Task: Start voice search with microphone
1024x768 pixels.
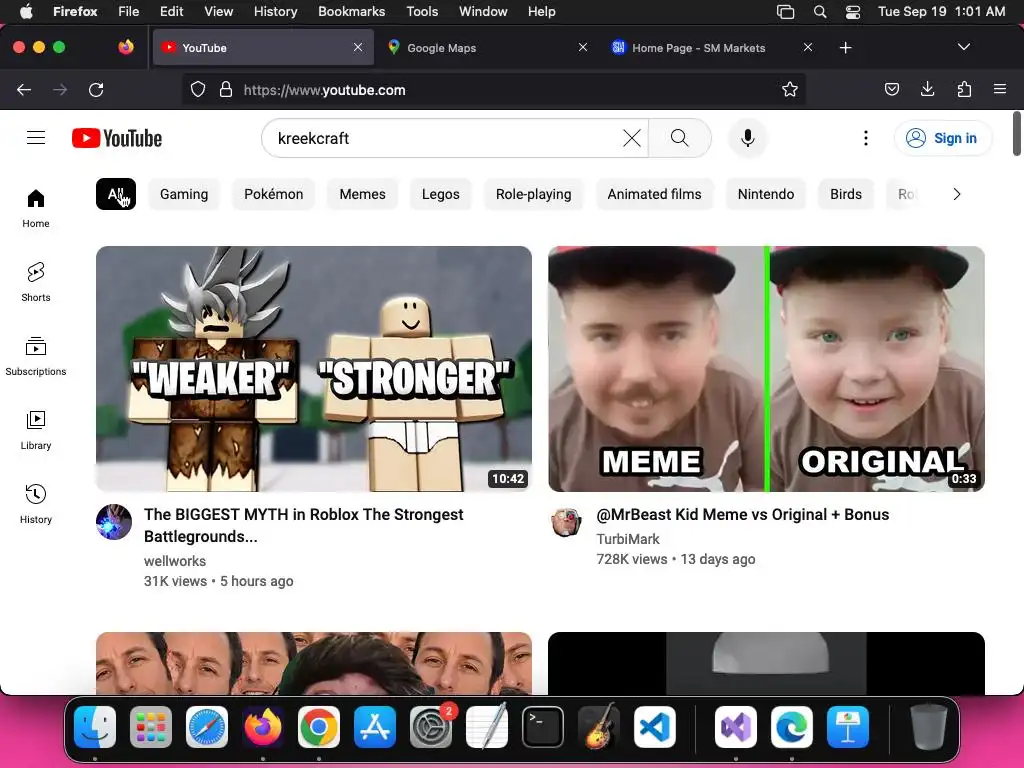Action: [x=748, y=138]
